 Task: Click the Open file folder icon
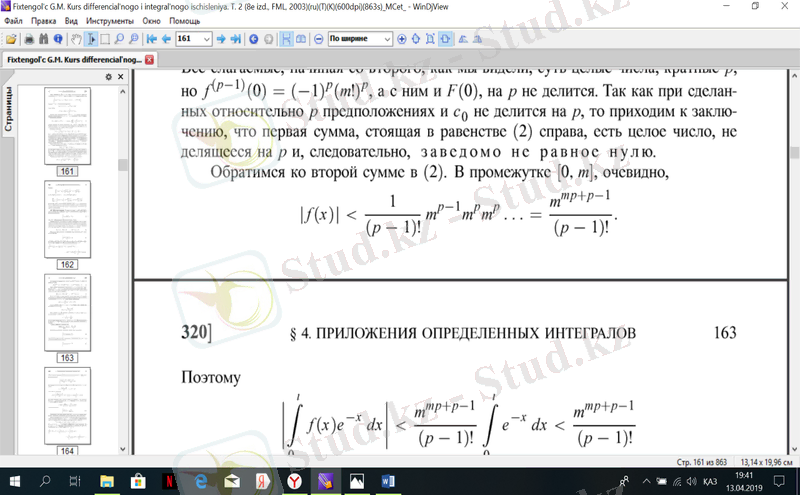pyautogui.click(x=11, y=39)
